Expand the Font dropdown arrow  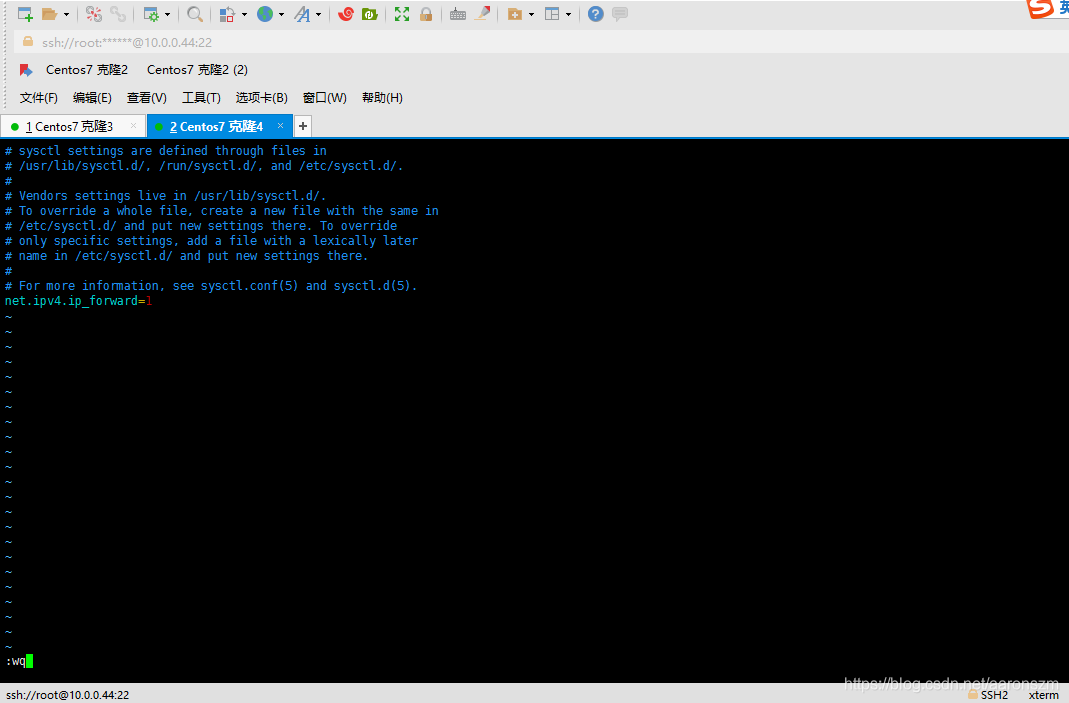(x=318, y=14)
